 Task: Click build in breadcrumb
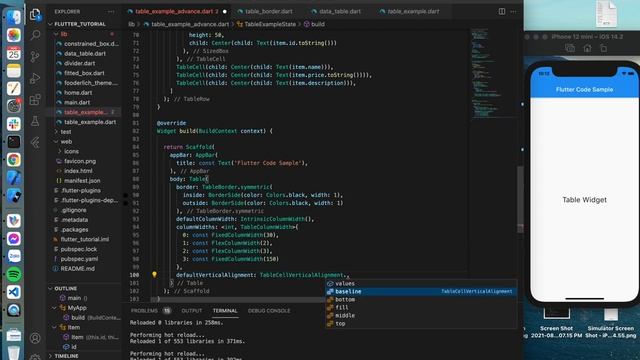318,24
